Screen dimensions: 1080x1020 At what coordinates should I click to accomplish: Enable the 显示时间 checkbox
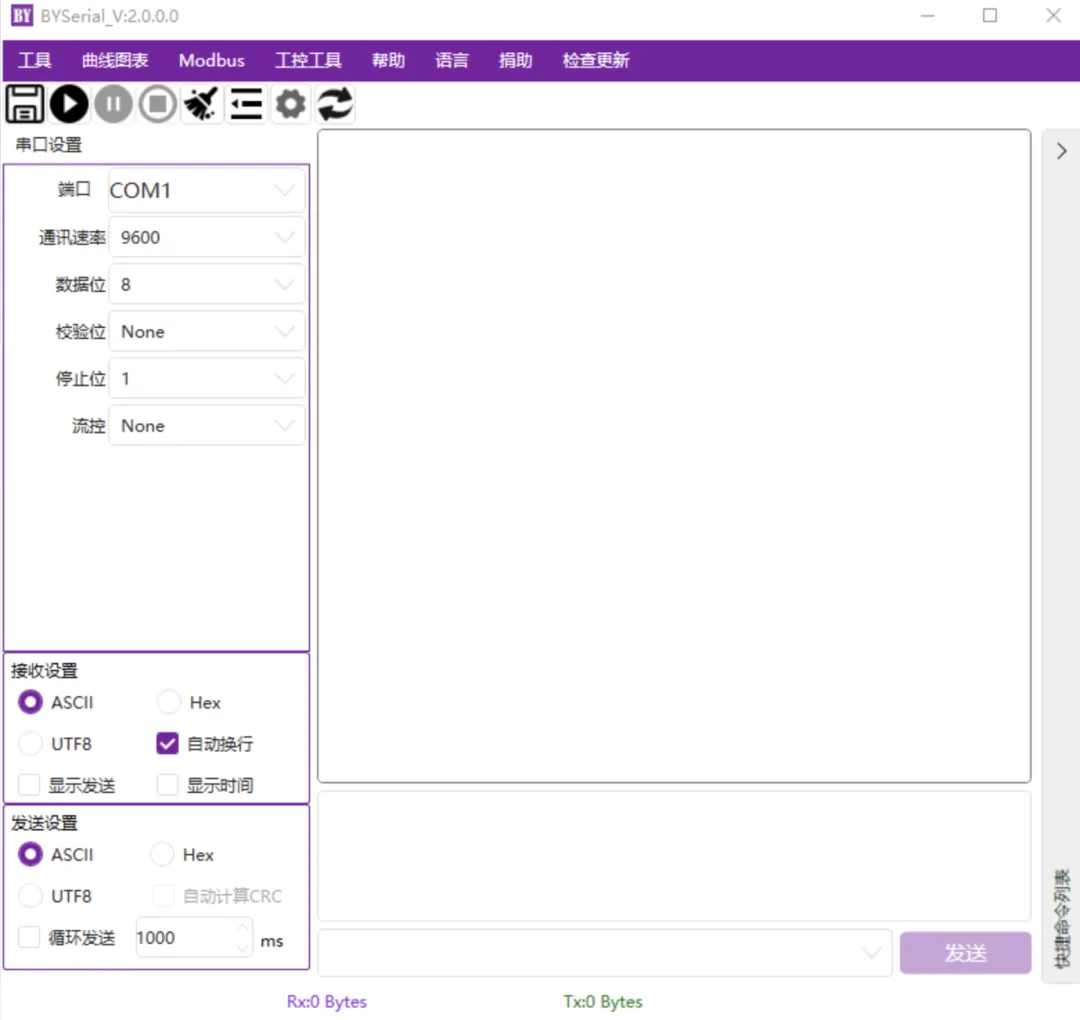pos(167,785)
